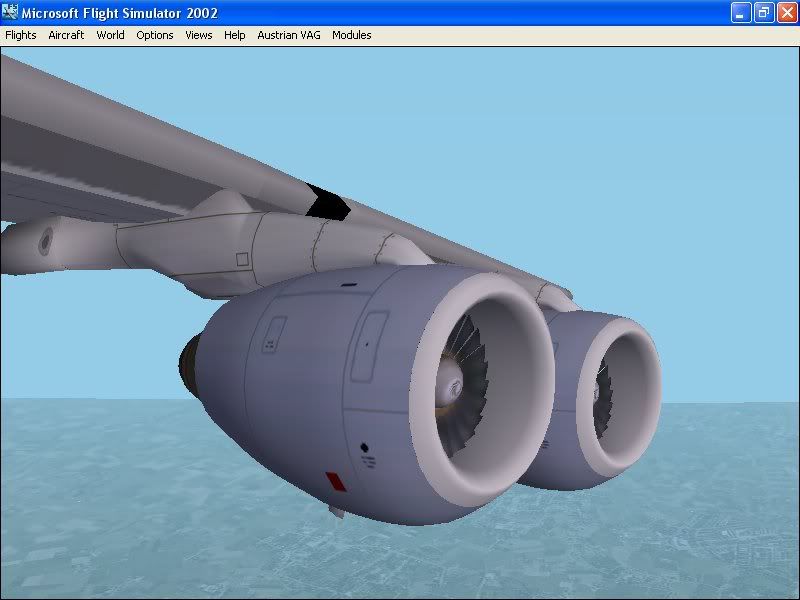
Task: Restore down the Flight Simulator window
Action: (764, 13)
